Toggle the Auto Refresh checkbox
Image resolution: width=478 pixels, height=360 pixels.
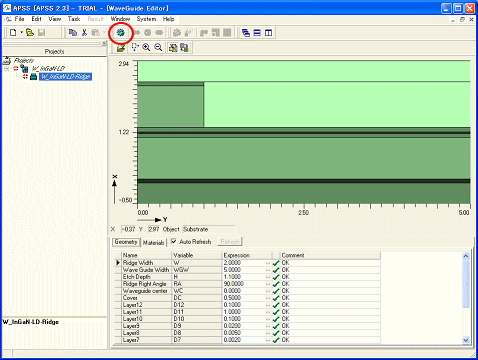click(x=174, y=241)
